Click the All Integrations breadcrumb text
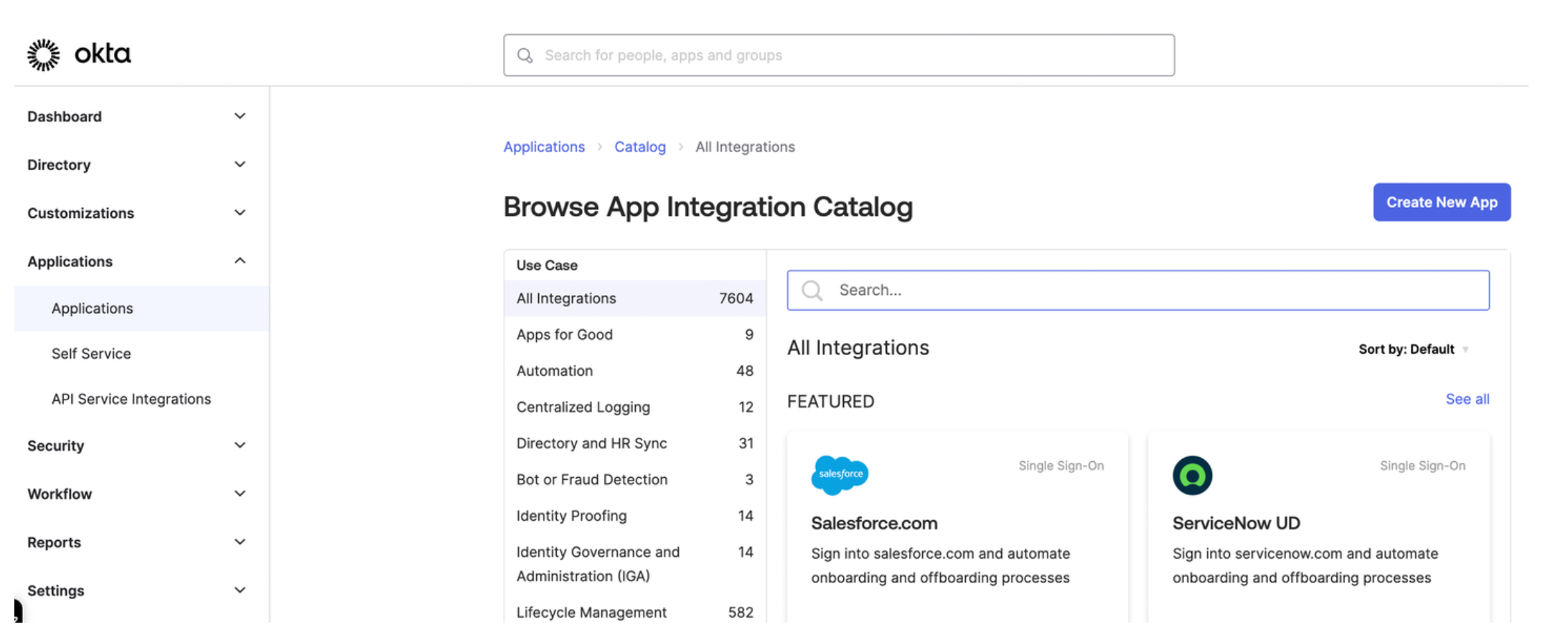This screenshot has width=1568, height=637. pyautogui.click(x=745, y=147)
